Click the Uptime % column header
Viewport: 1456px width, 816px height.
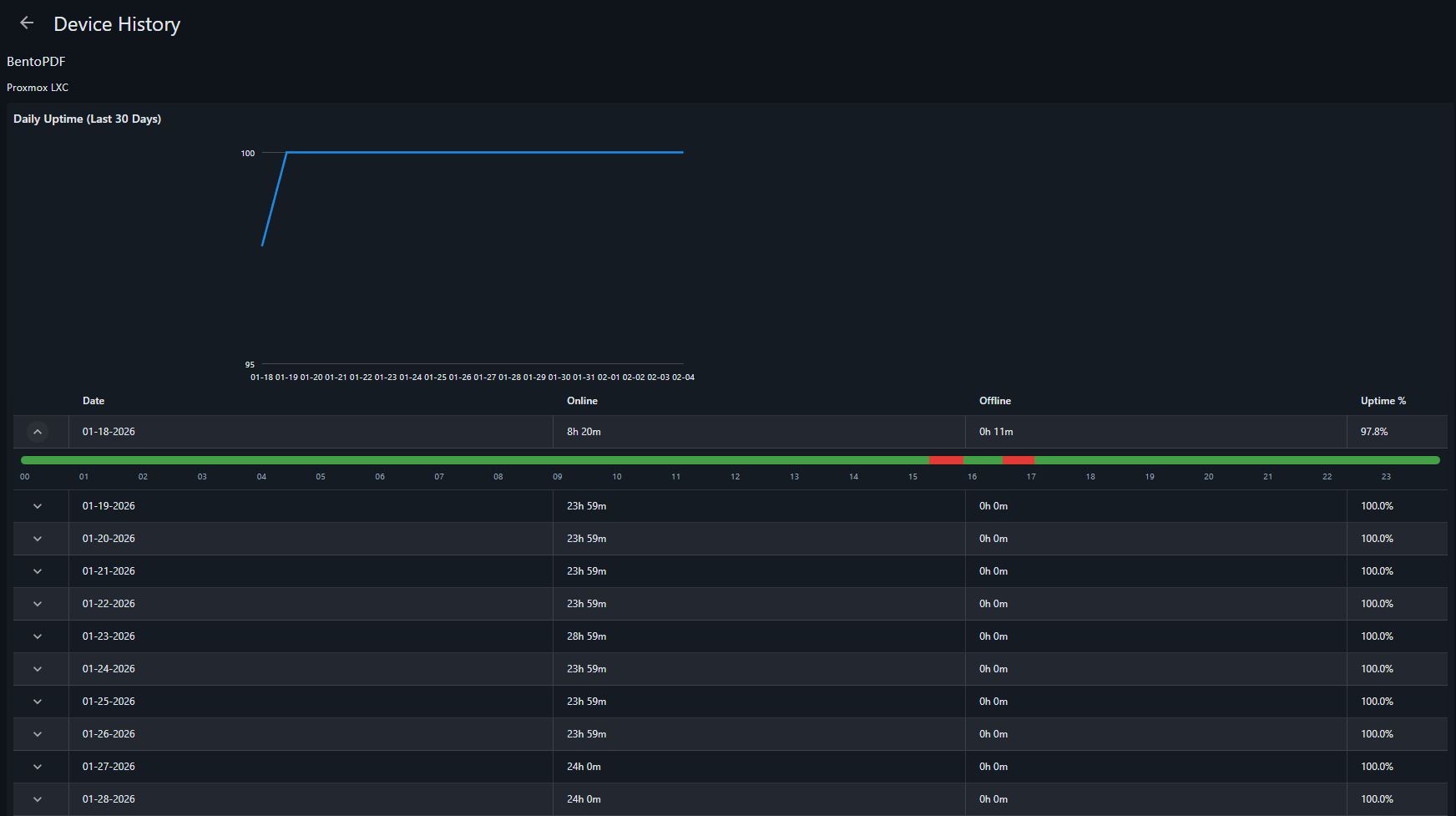coord(1383,401)
